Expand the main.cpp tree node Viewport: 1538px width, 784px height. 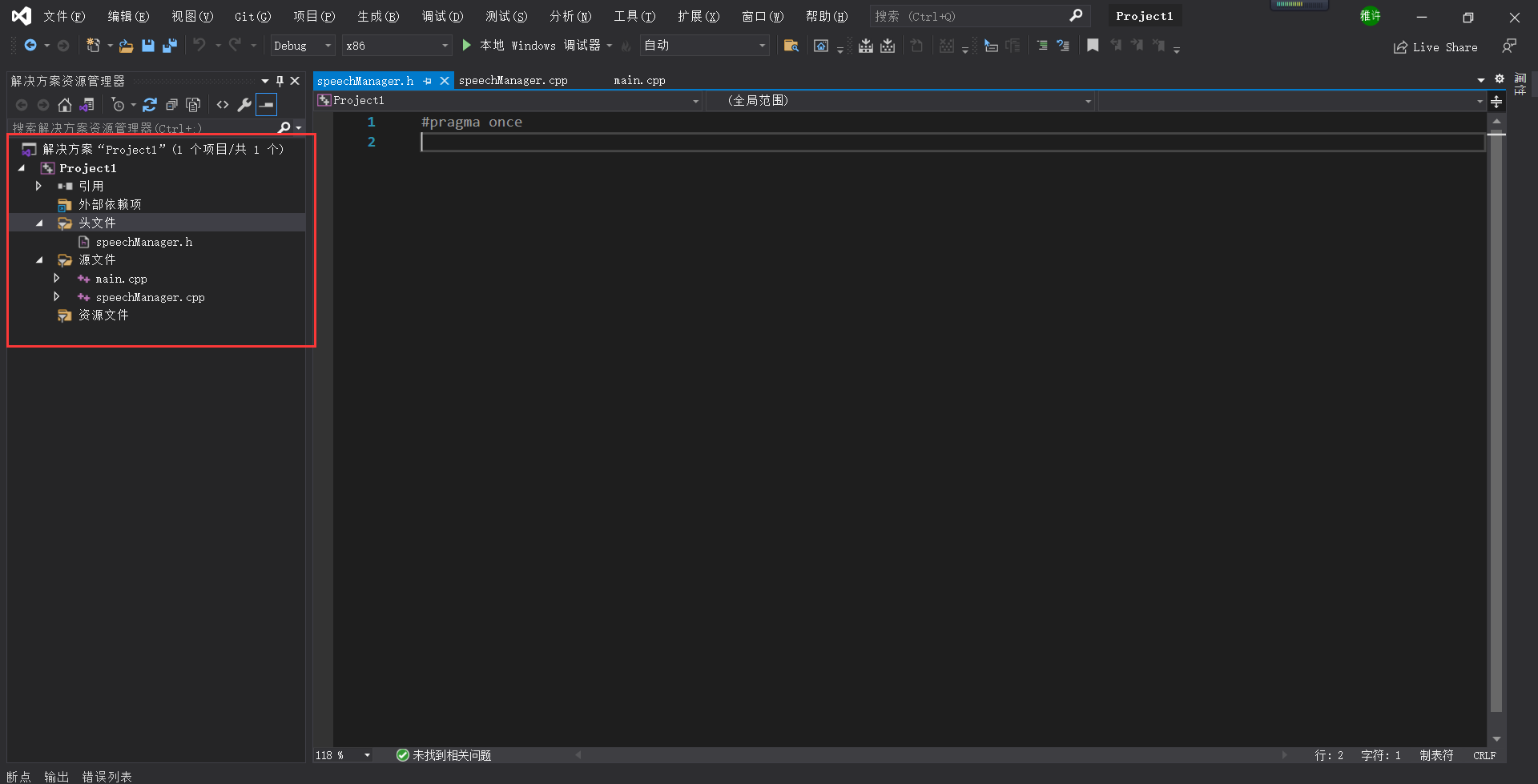click(56, 278)
